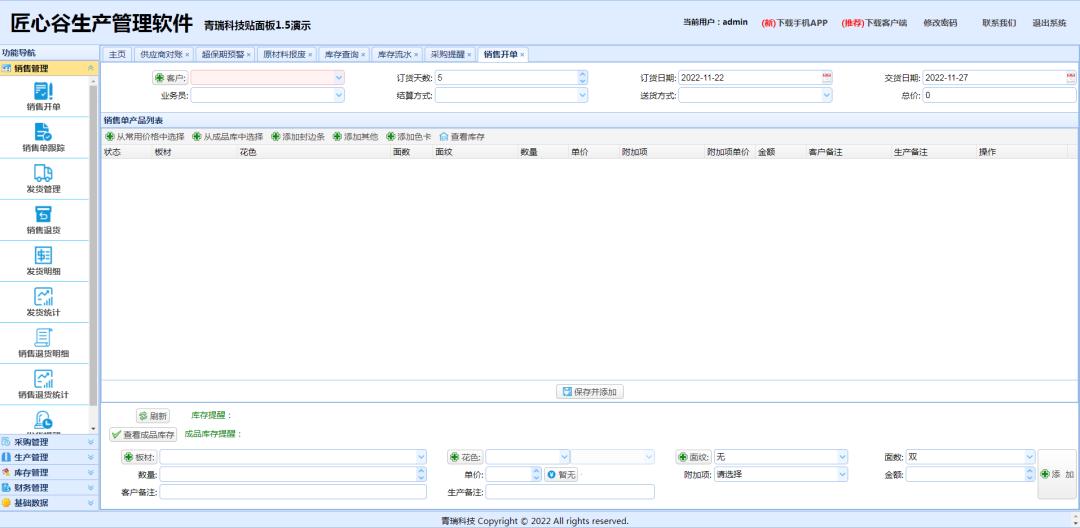The image size is (1080, 528).
Task: Click the 面纹 add button
Action: pos(694,457)
